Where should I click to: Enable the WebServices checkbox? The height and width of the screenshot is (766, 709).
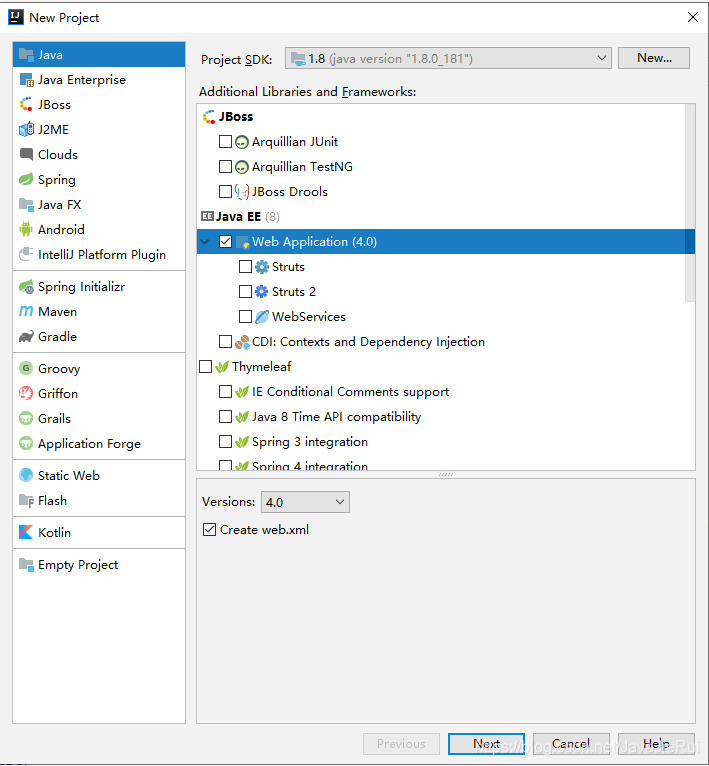point(245,317)
